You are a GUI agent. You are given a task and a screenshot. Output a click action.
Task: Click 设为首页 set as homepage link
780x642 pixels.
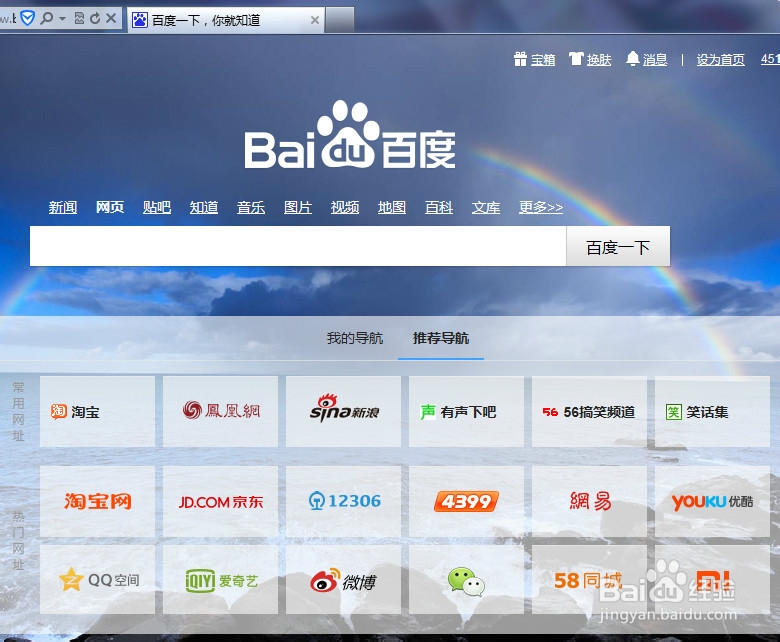(x=720, y=60)
